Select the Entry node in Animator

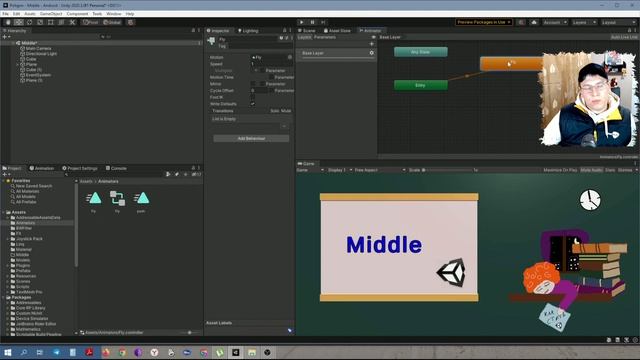click(420, 85)
